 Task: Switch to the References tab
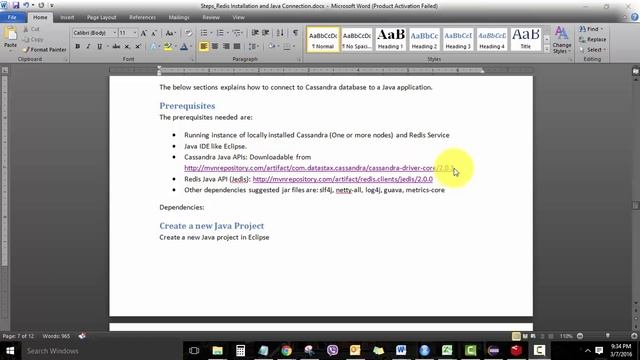[142, 17]
